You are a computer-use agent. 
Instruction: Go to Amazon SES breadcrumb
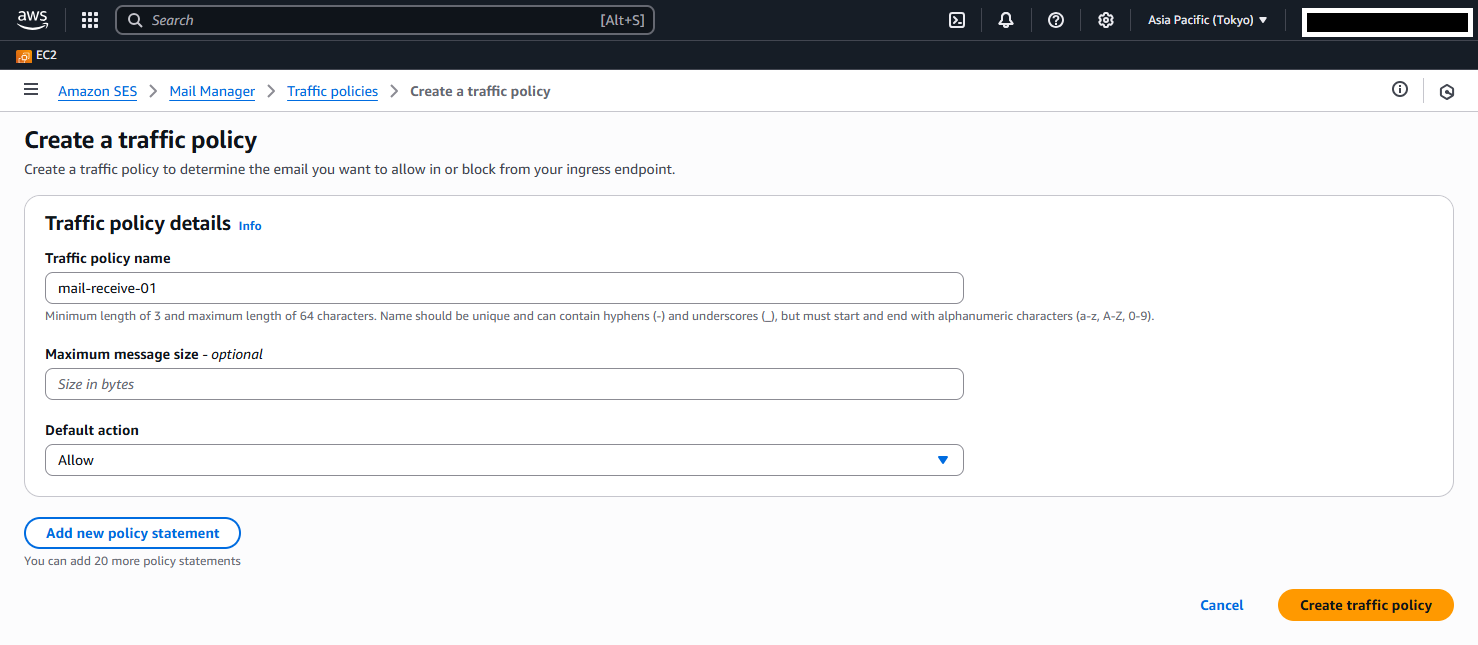coord(97,91)
